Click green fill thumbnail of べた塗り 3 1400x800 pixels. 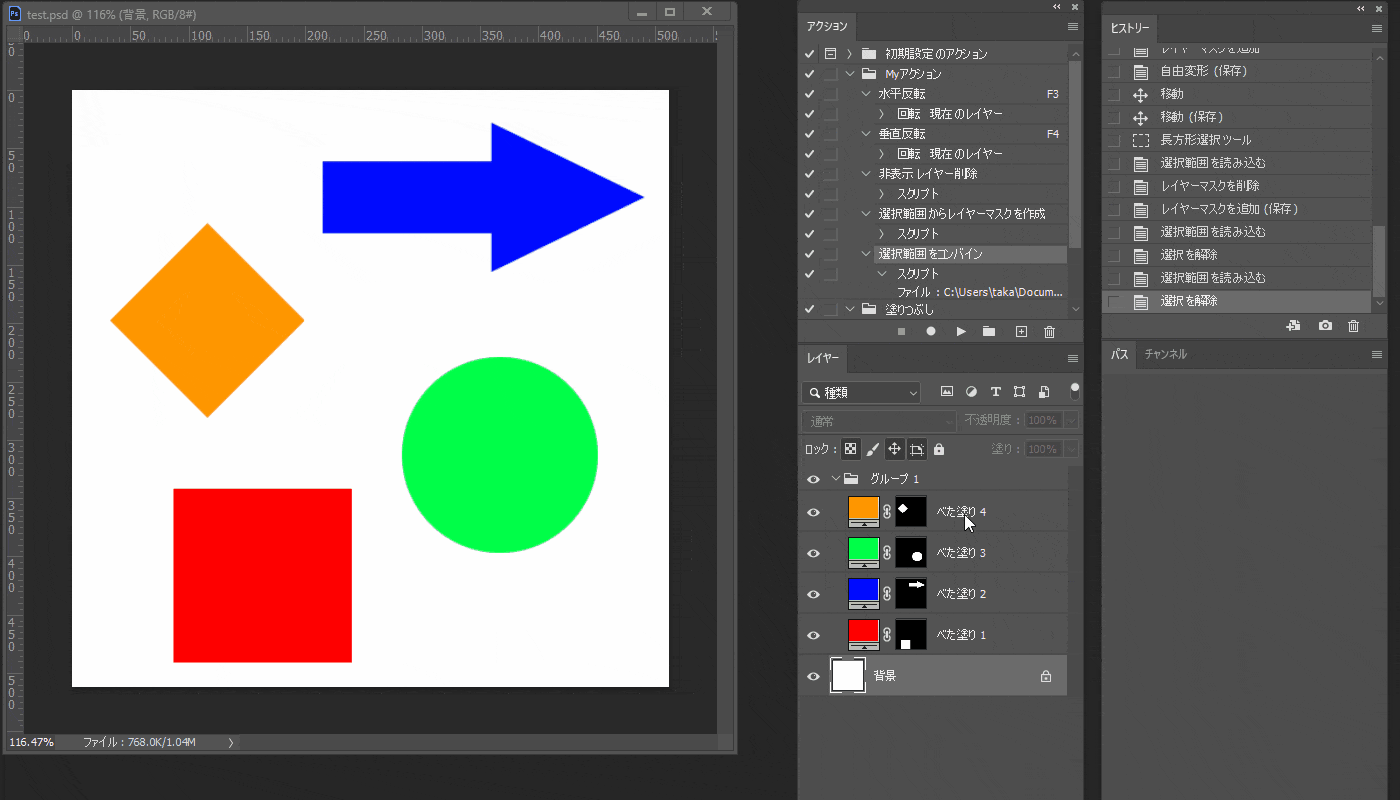[864, 551]
